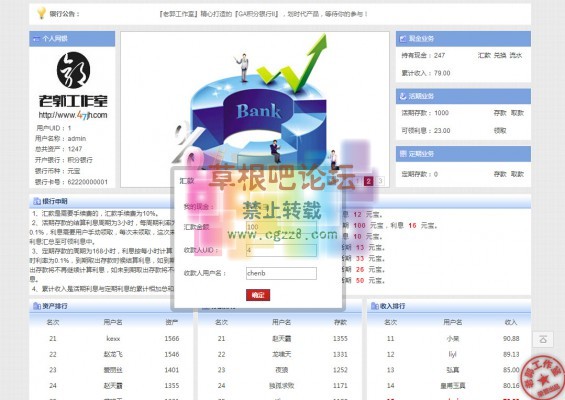Click the 银行卡号：62220000001 line
The width and height of the screenshot is (565, 400).
point(71,182)
